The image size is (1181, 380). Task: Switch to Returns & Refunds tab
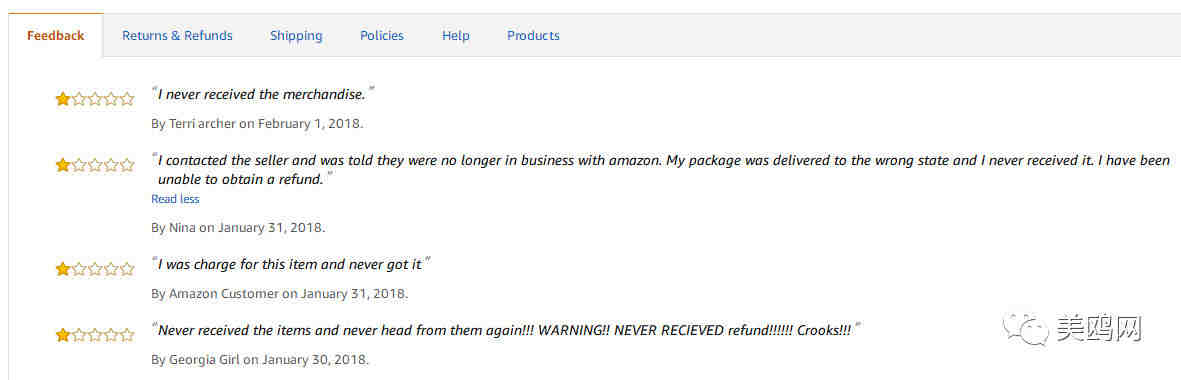pos(177,35)
